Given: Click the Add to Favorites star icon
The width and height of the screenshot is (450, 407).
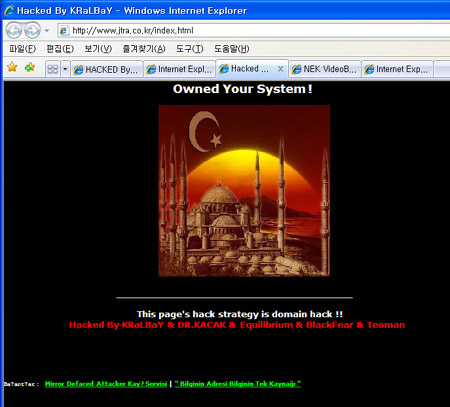Looking at the screenshot, I should coord(30,67).
